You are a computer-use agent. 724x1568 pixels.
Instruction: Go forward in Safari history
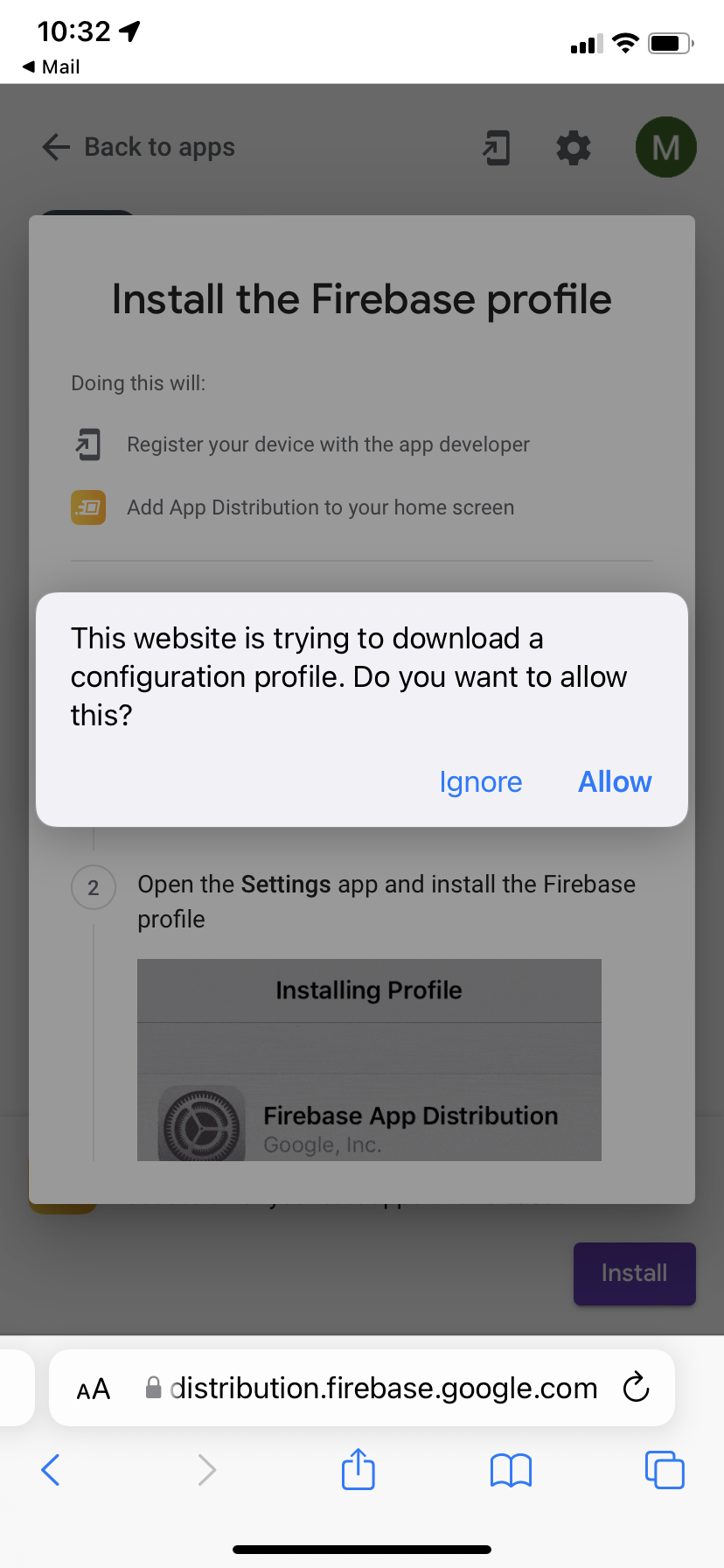(206, 1469)
